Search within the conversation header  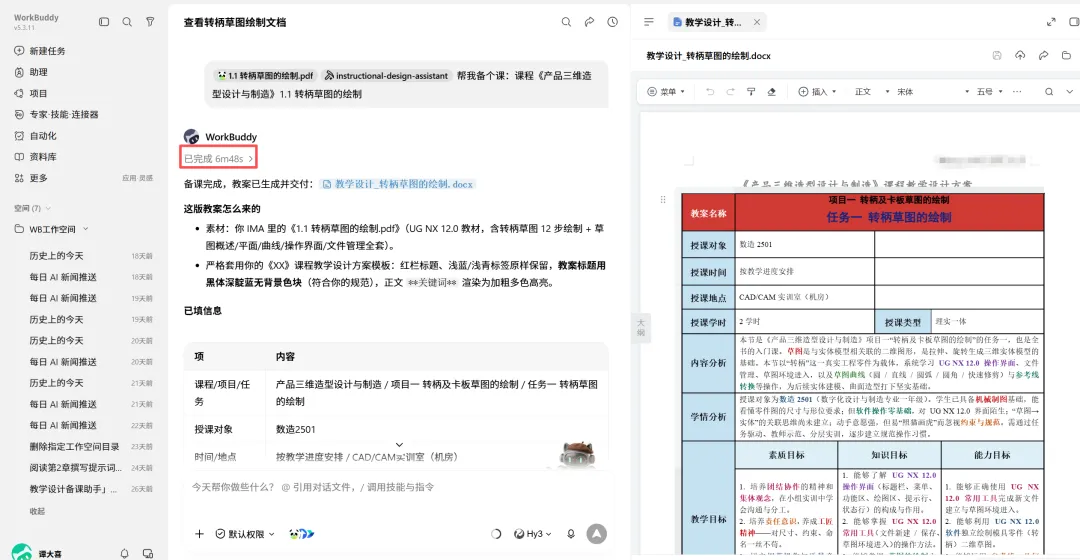pos(566,22)
